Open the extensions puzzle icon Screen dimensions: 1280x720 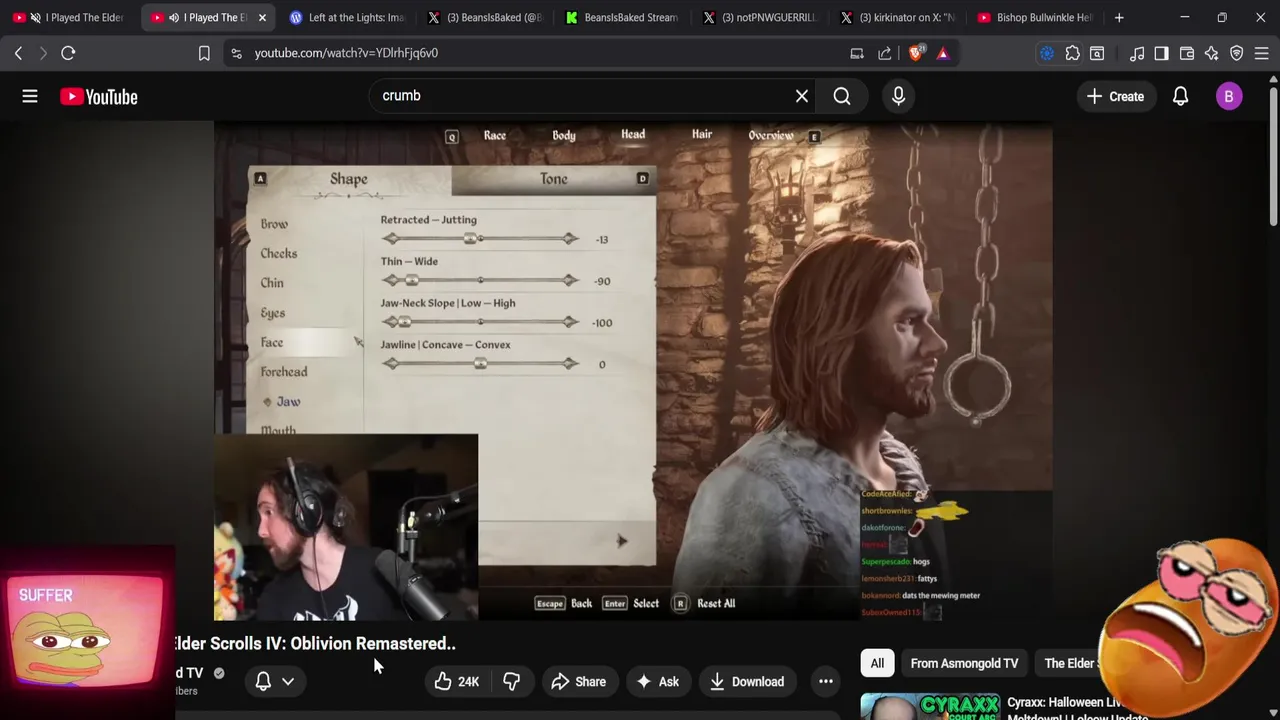1072,53
